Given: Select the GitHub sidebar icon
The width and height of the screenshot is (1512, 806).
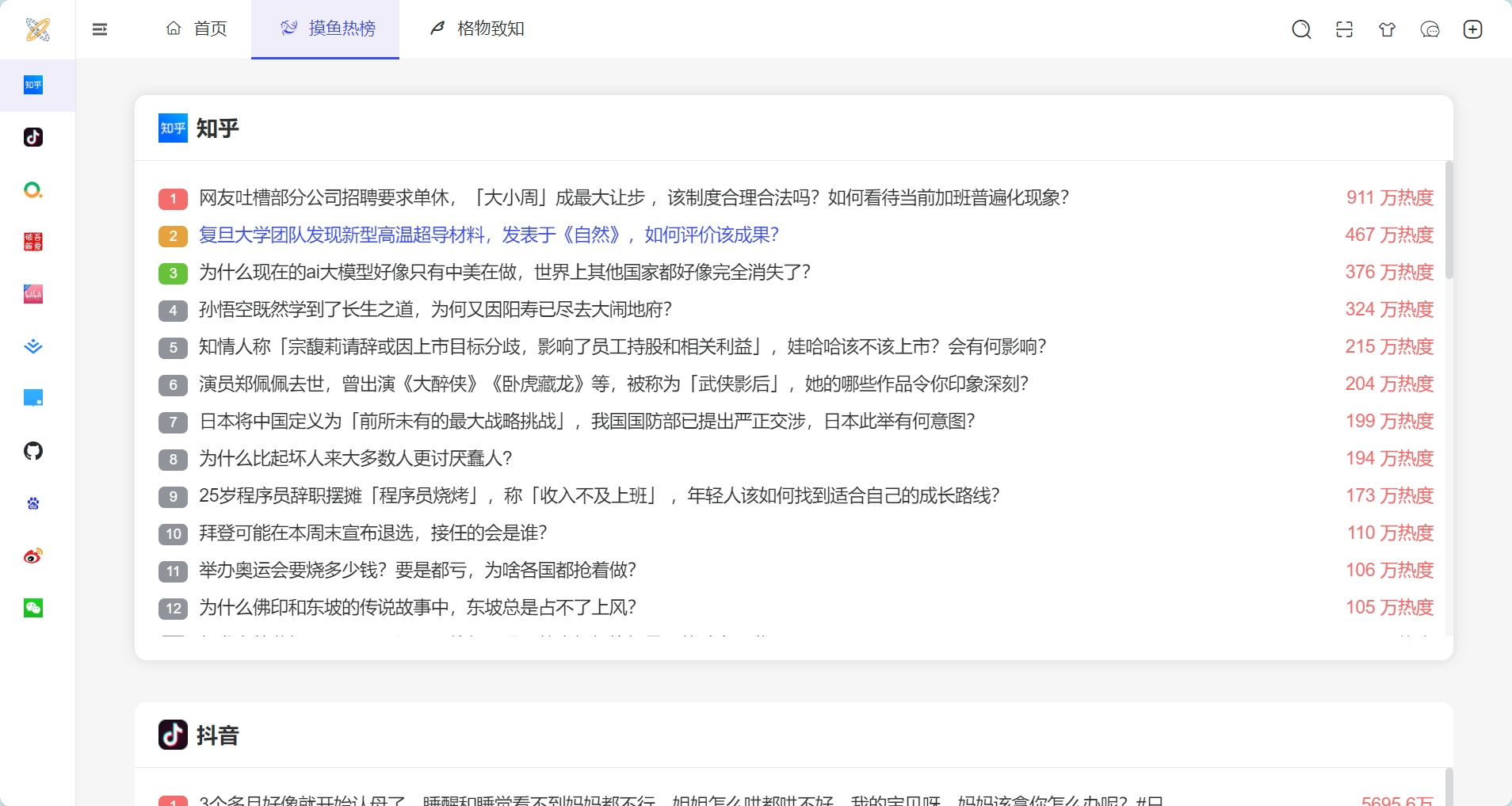Looking at the screenshot, I should pyautogui.click(x=33, y=451).
